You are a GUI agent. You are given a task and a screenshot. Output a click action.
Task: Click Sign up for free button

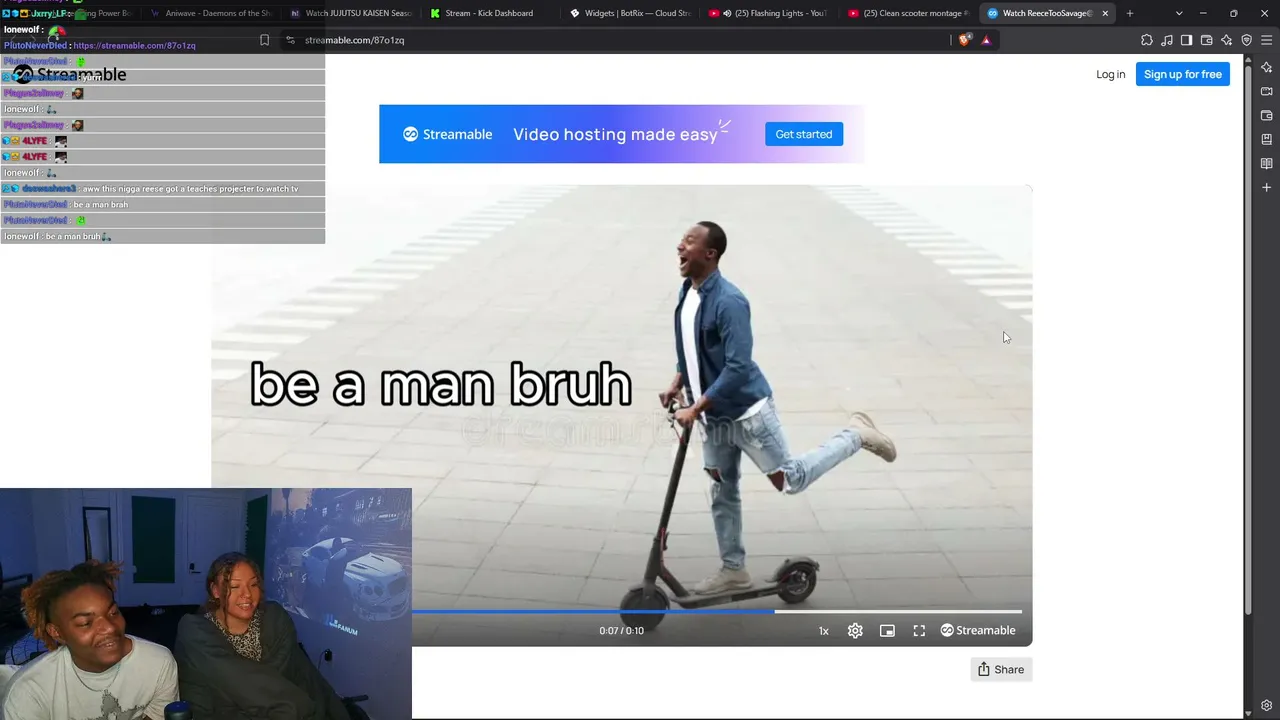(x=1183, y=74)
